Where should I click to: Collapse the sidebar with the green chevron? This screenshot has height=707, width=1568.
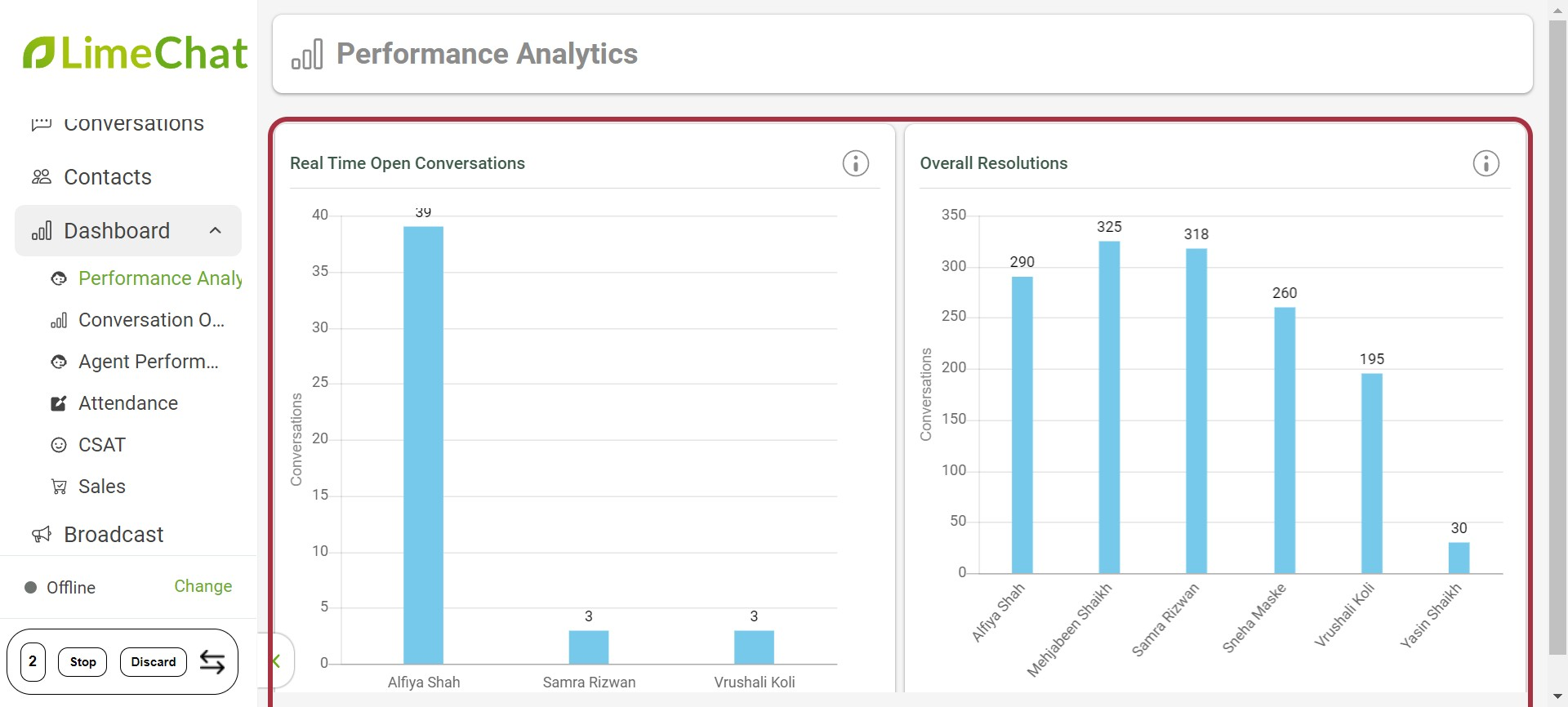click(277, 661)
